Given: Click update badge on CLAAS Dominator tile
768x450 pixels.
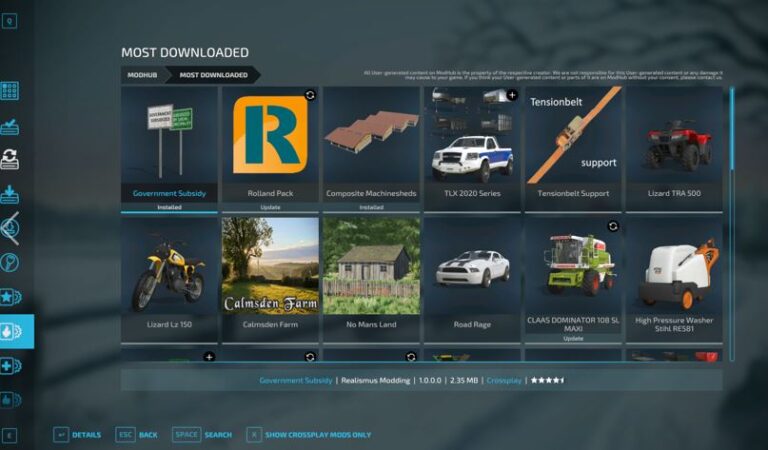Looking at the screenshot, I should (613, 226).
